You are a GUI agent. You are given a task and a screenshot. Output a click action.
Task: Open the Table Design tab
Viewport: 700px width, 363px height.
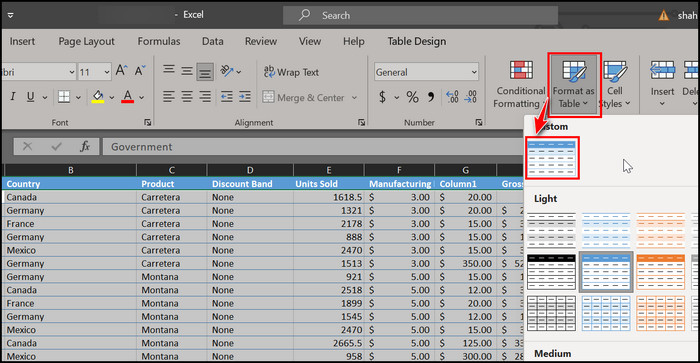click(417, 41)
